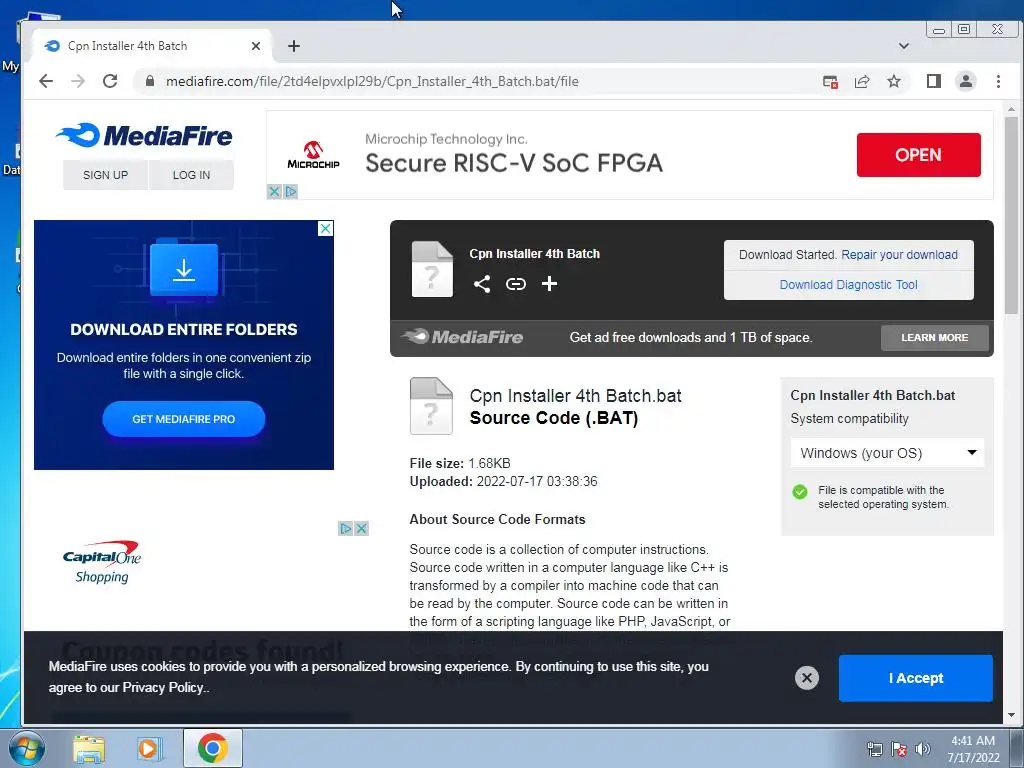Click GET MEDIAFIRE PRO button
The image size is (1024, 768).
pos(184,419)
